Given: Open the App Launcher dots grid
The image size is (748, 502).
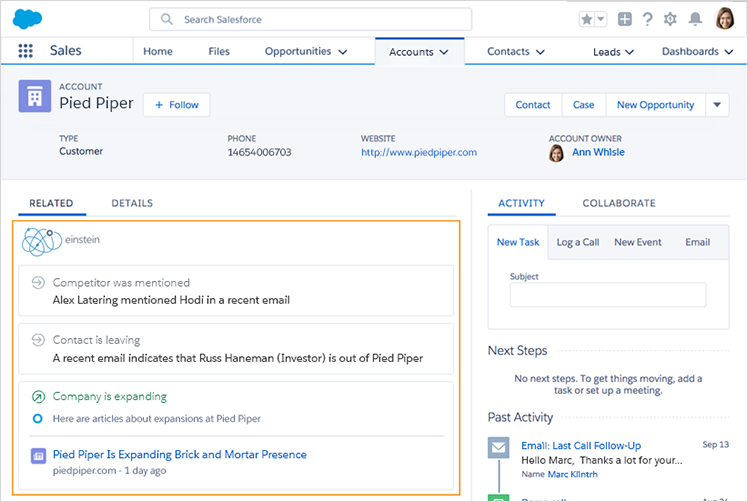Looking at the screenshot, I should [25, 51].
